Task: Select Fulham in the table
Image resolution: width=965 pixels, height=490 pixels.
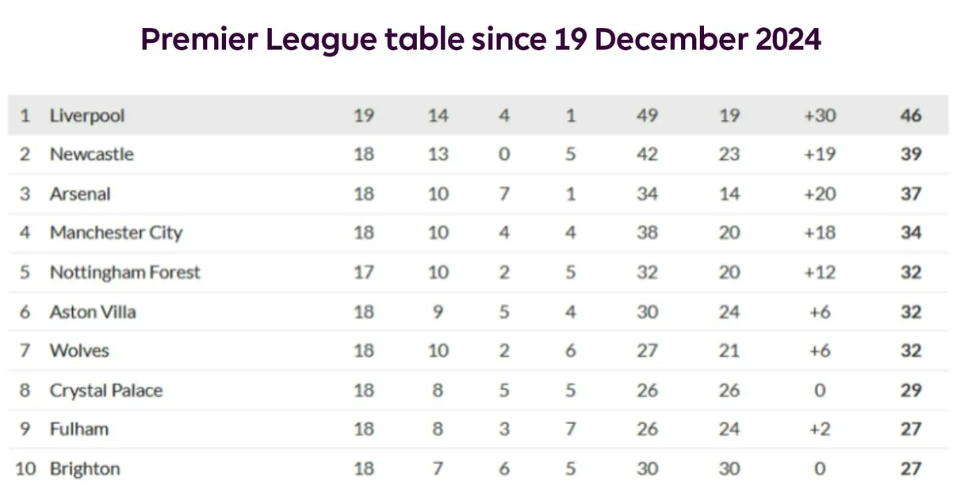Action: pyautogui.click(x=79, y=429)
